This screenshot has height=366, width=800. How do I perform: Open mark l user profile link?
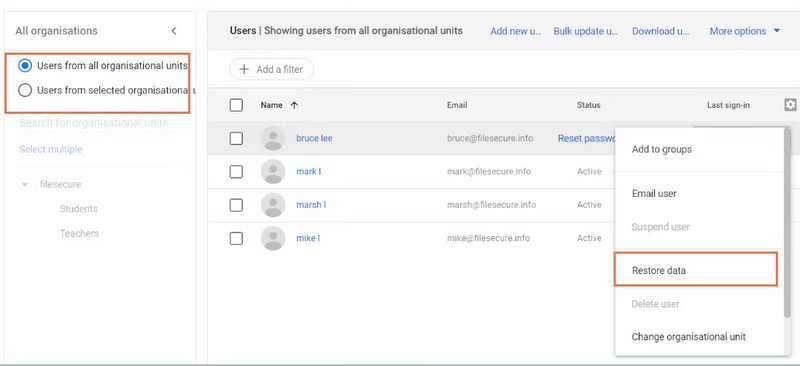pyautogui.click(x=309, y=172)
